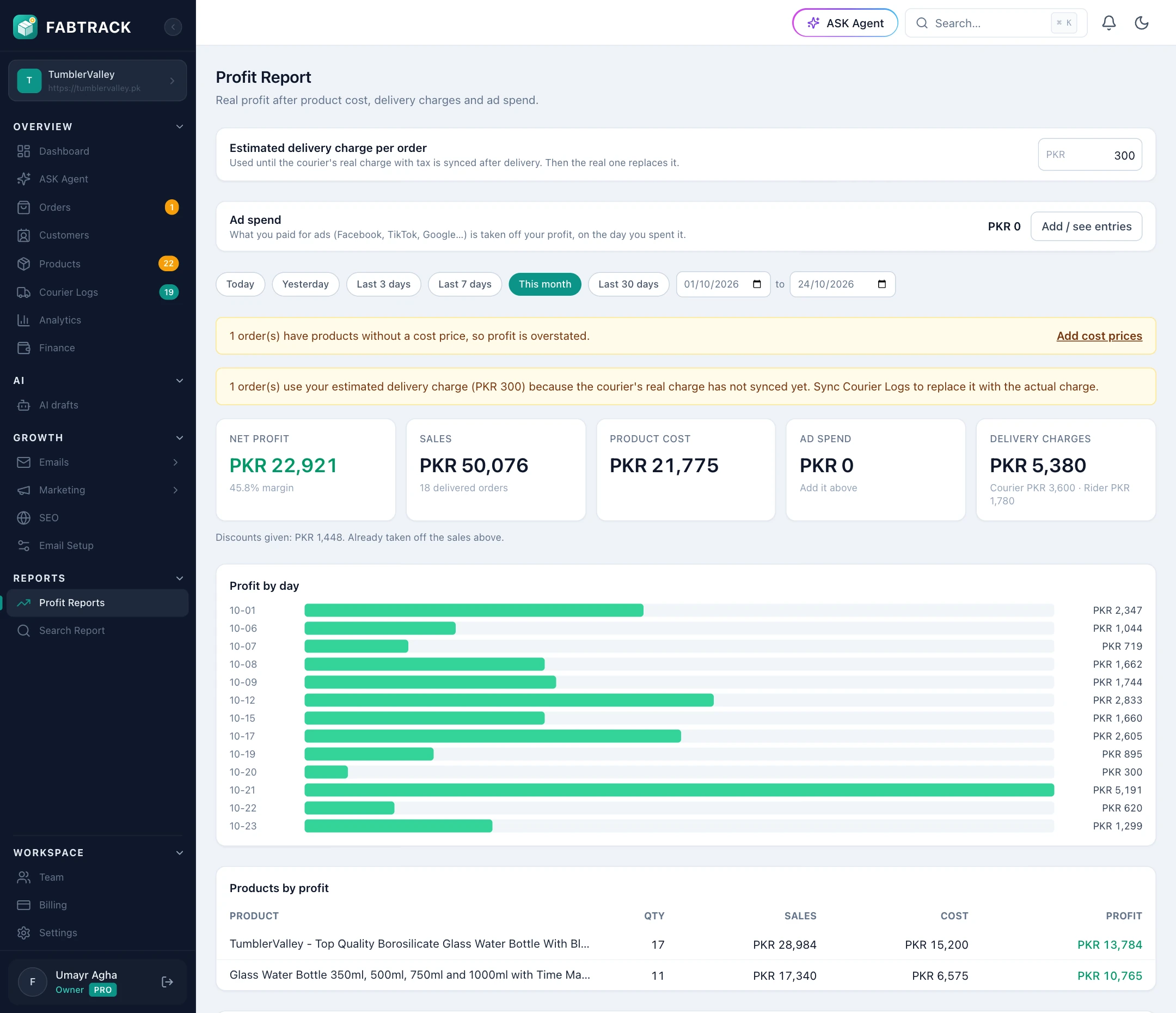Toggle dark mode moon icon
Viewport: 1176px width, 1013px height.
[1141, 23]
